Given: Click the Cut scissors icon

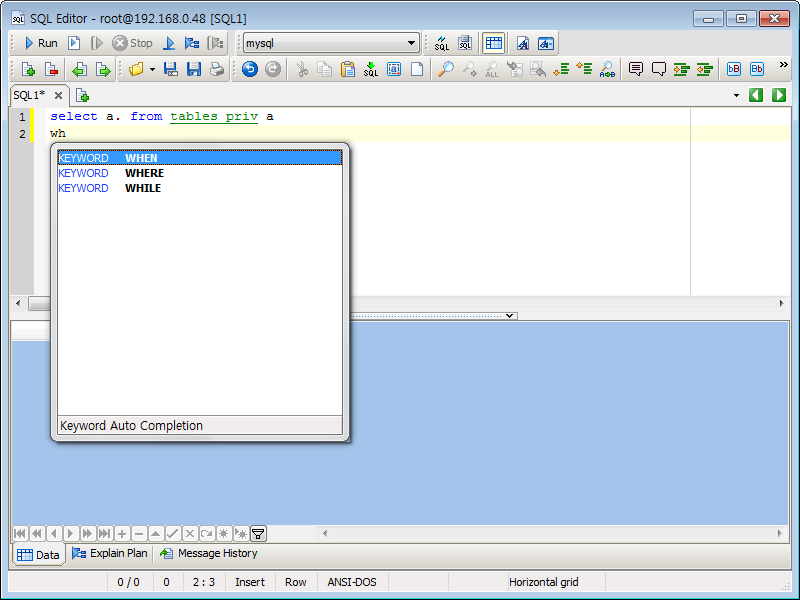Looking at the screenshot, I should point(302,69).
